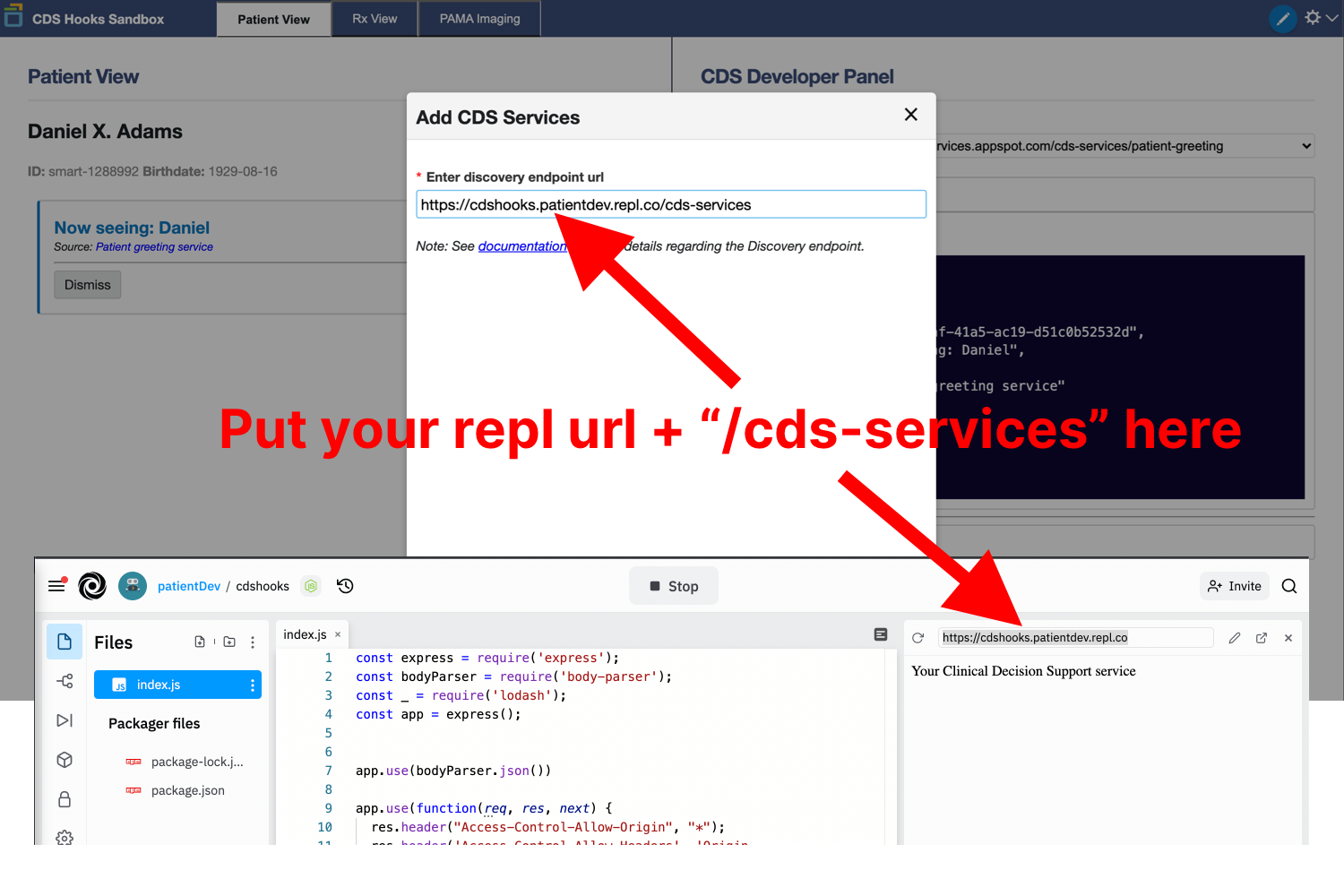This screenshot has width=1344, height=896.
Task: Stop the running repl
Action: (x=674, y=586)
